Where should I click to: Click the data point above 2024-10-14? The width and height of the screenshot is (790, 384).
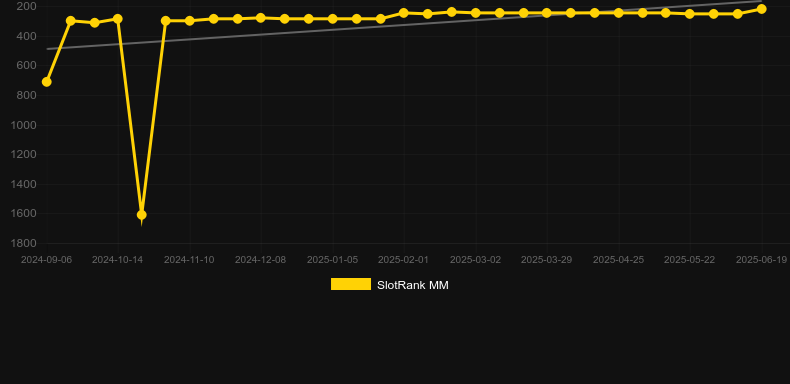click(x=118, y=19)
